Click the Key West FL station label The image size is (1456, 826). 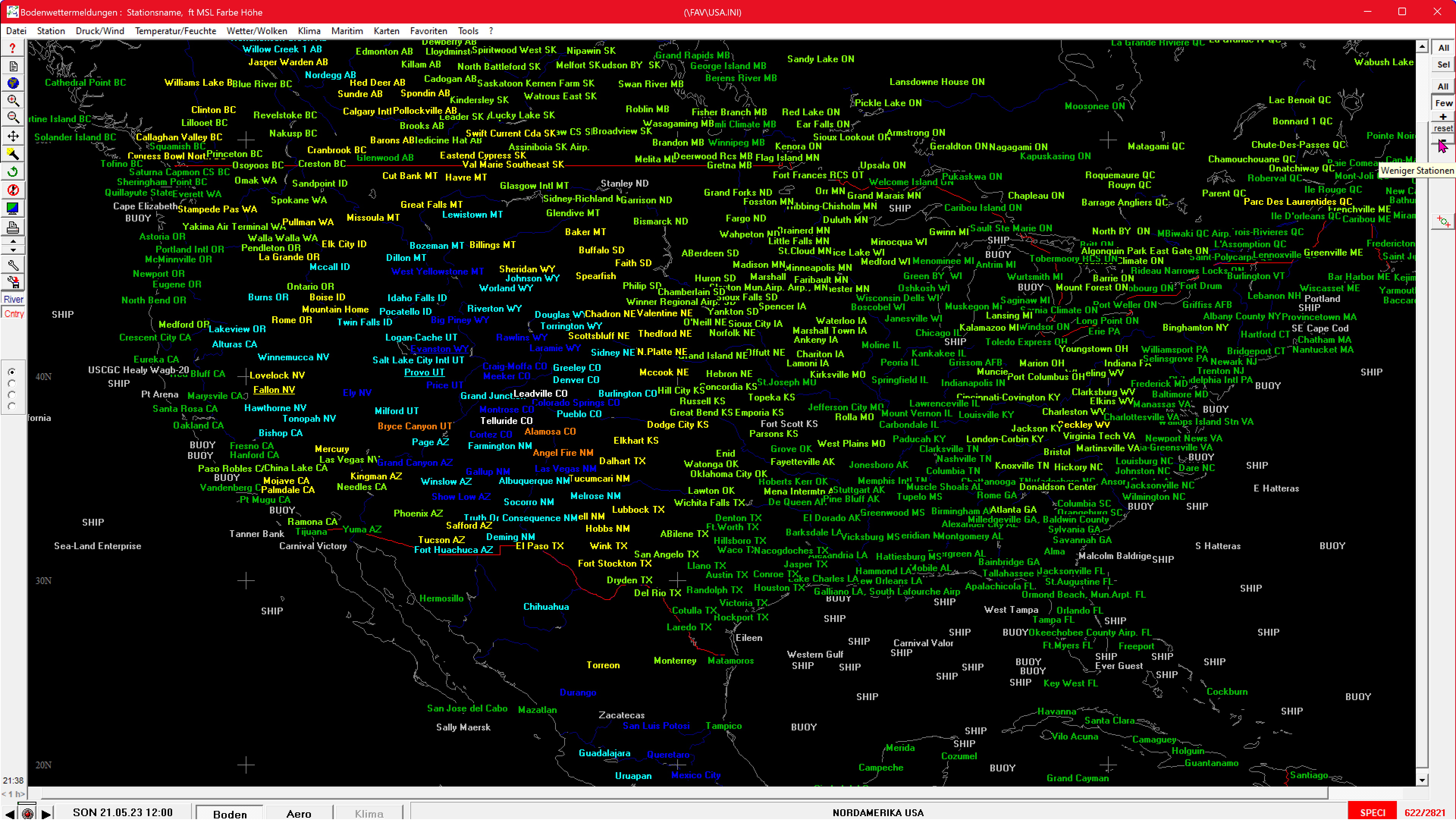[x=1071, y=684]
